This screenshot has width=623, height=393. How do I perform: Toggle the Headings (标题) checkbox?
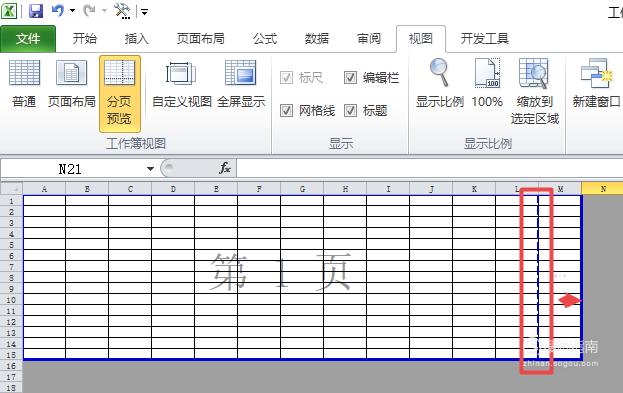point(350,110)
